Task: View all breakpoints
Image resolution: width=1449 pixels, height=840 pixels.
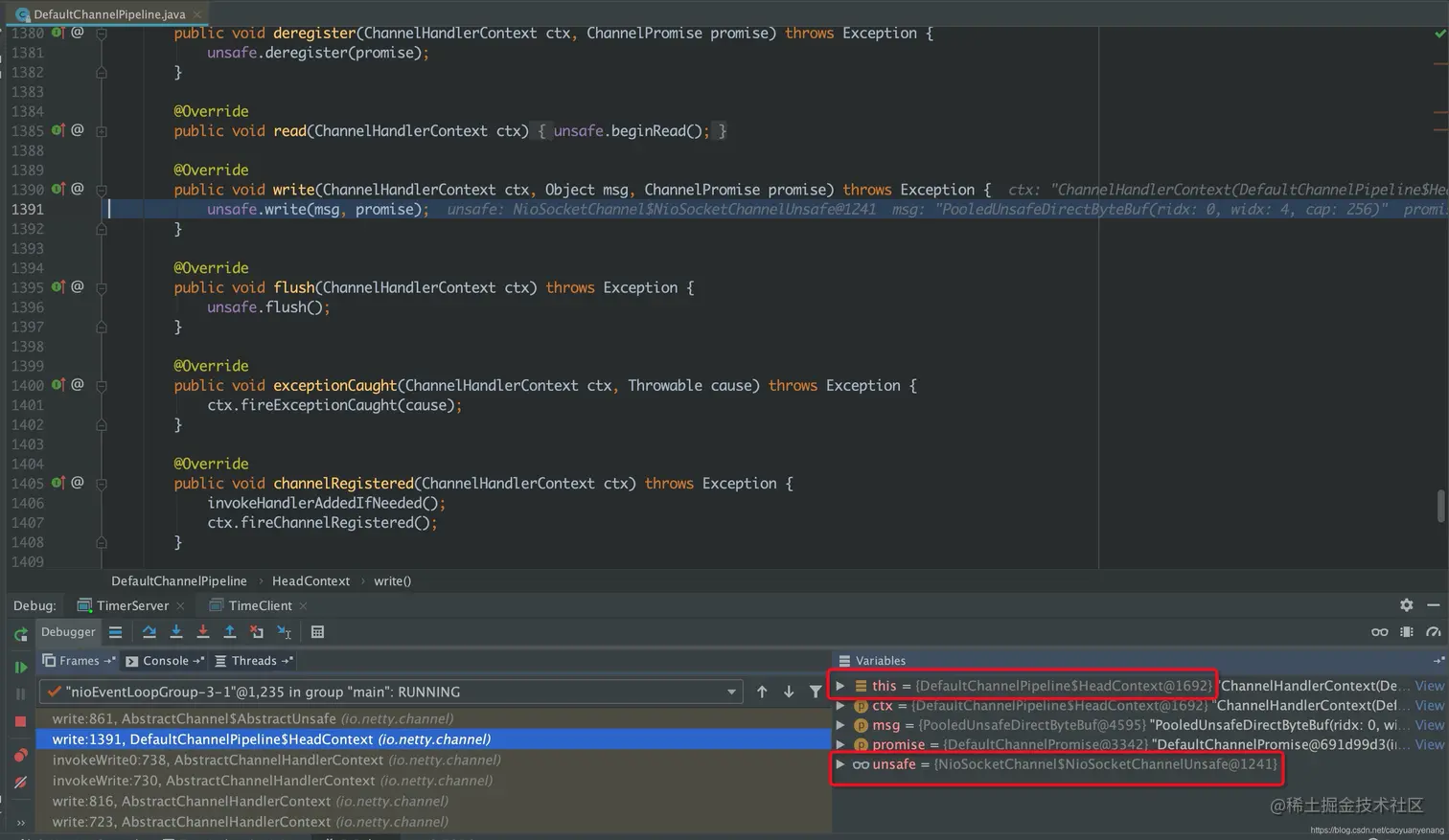Action: [x=20, y=756]
